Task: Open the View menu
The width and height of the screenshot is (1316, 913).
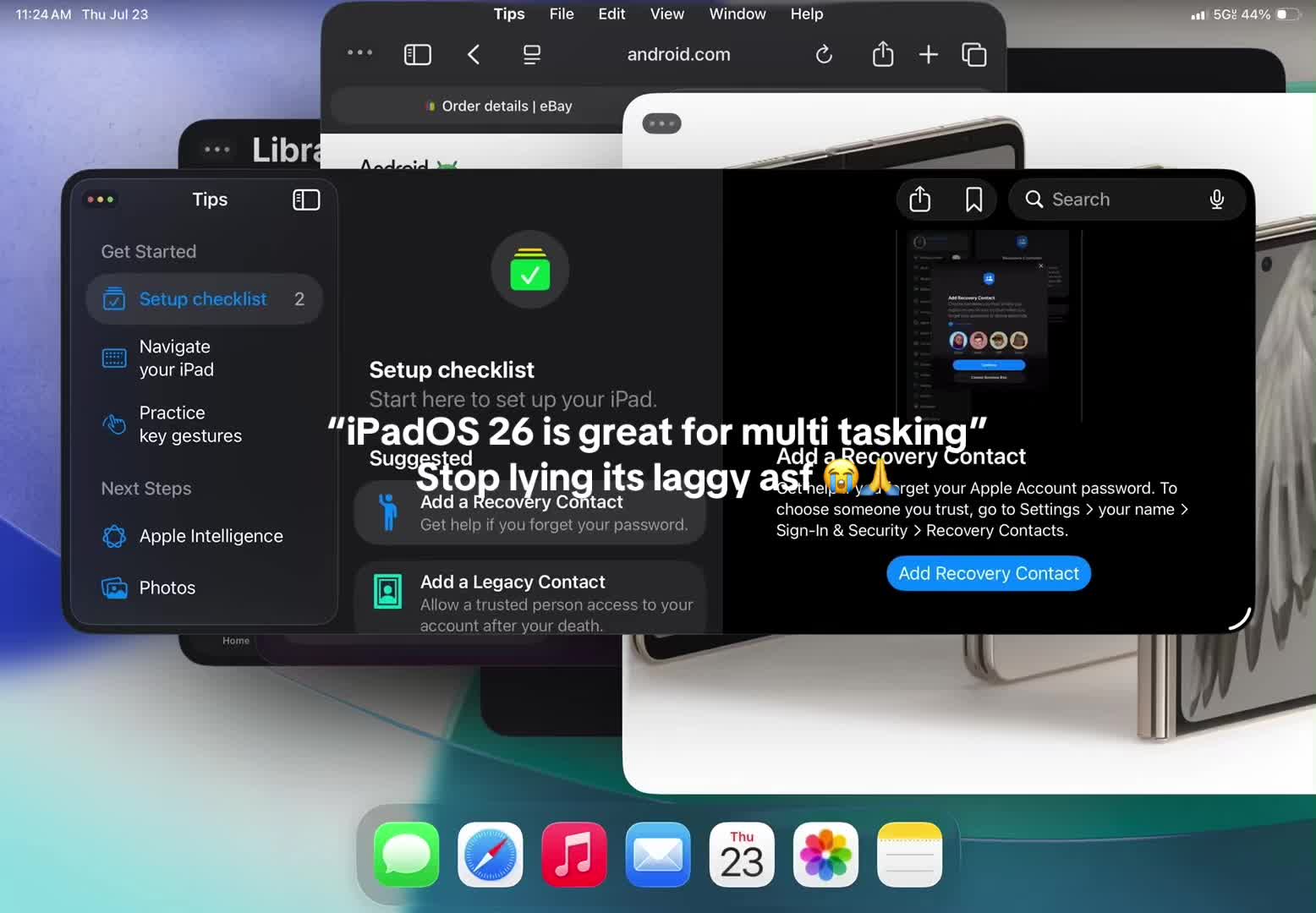Action: pyautogui.click(x=666, y=14)
